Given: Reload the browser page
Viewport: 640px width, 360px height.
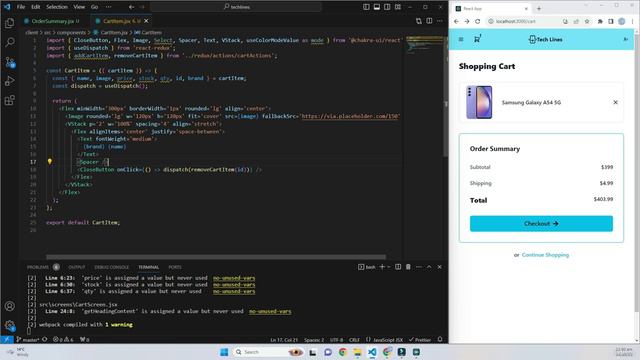Looking at the screenshot, I should tap(478, 21).
